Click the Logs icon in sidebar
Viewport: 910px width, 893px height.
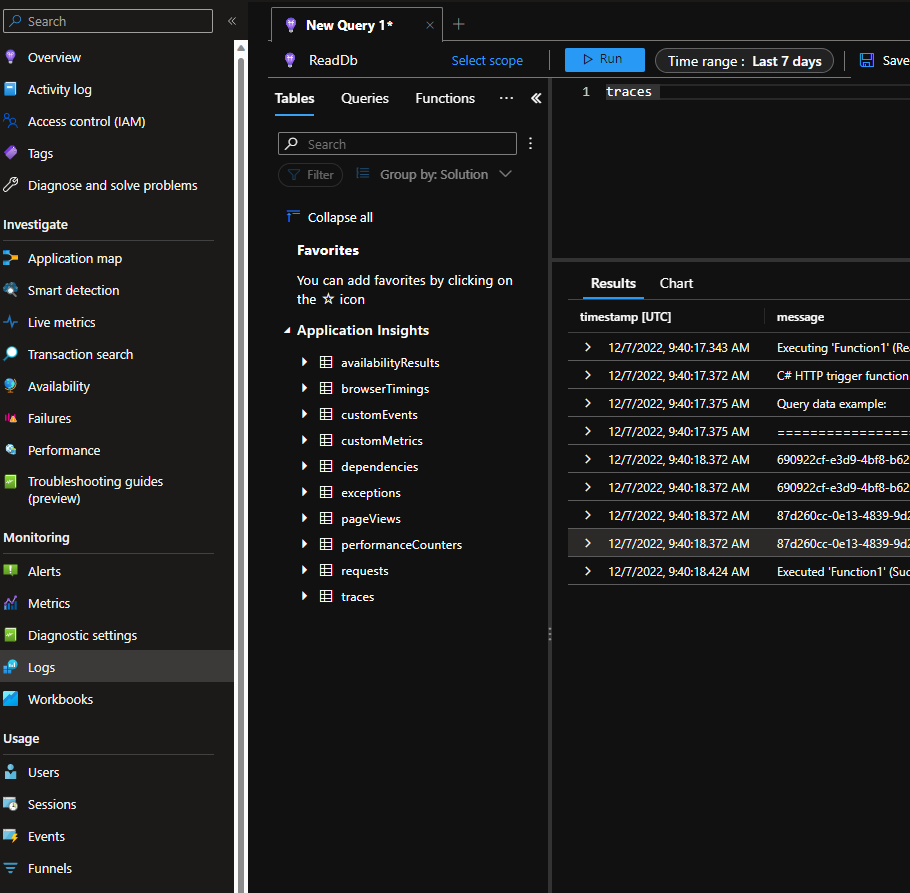[x=10, y=667]
